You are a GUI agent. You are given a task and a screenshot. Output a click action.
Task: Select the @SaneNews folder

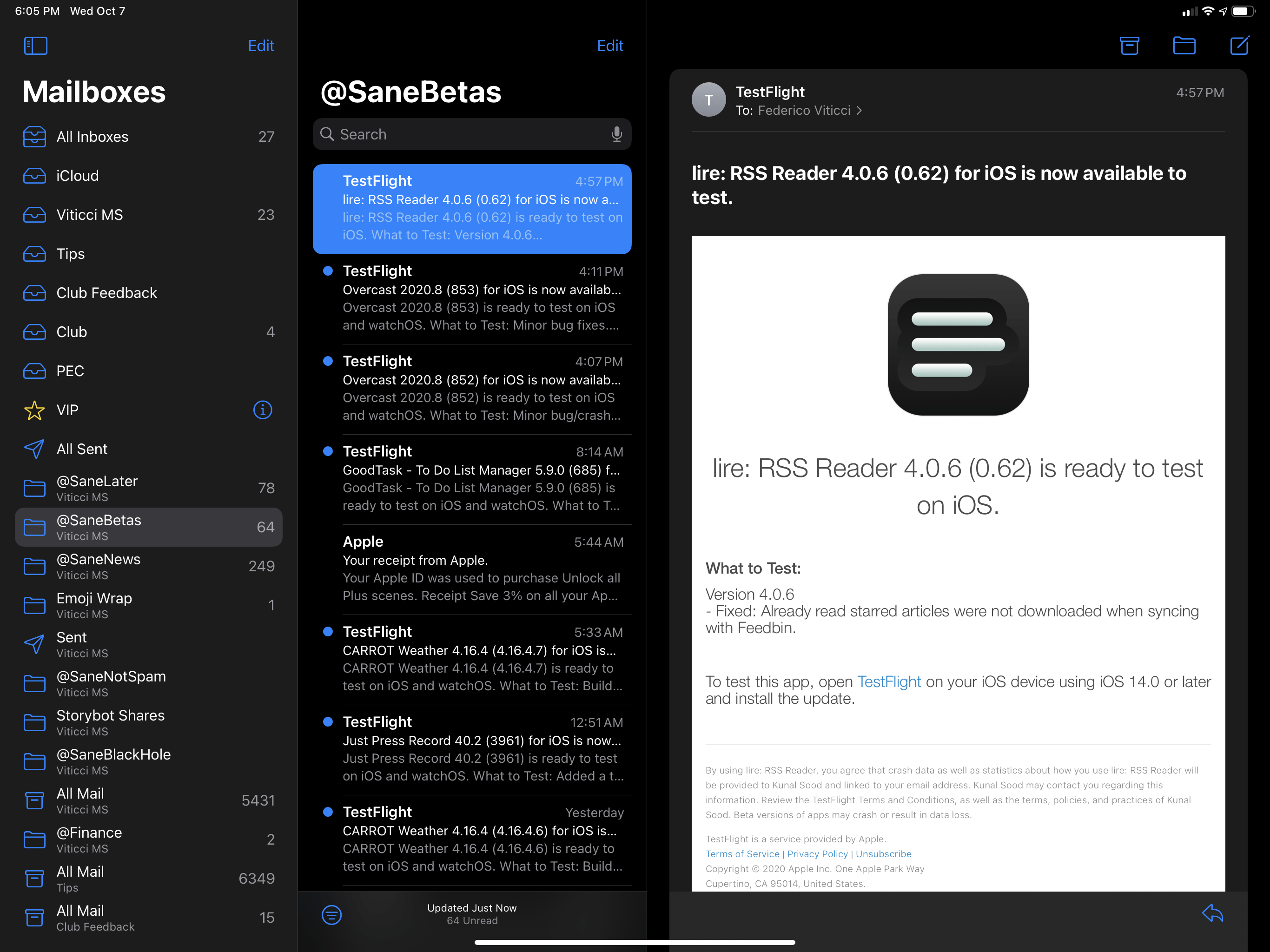coord(149,566)
